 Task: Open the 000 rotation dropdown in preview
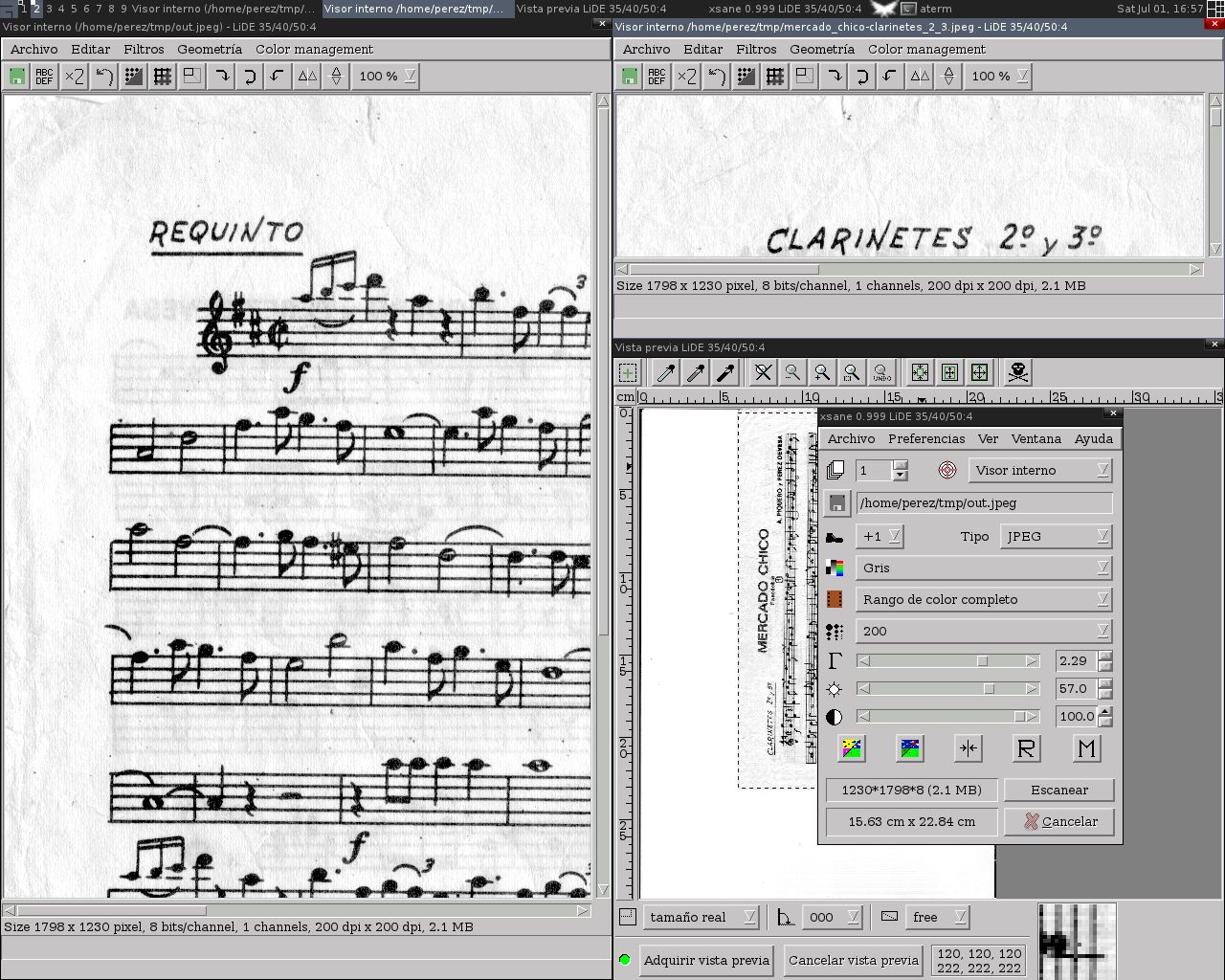[832, 917]
